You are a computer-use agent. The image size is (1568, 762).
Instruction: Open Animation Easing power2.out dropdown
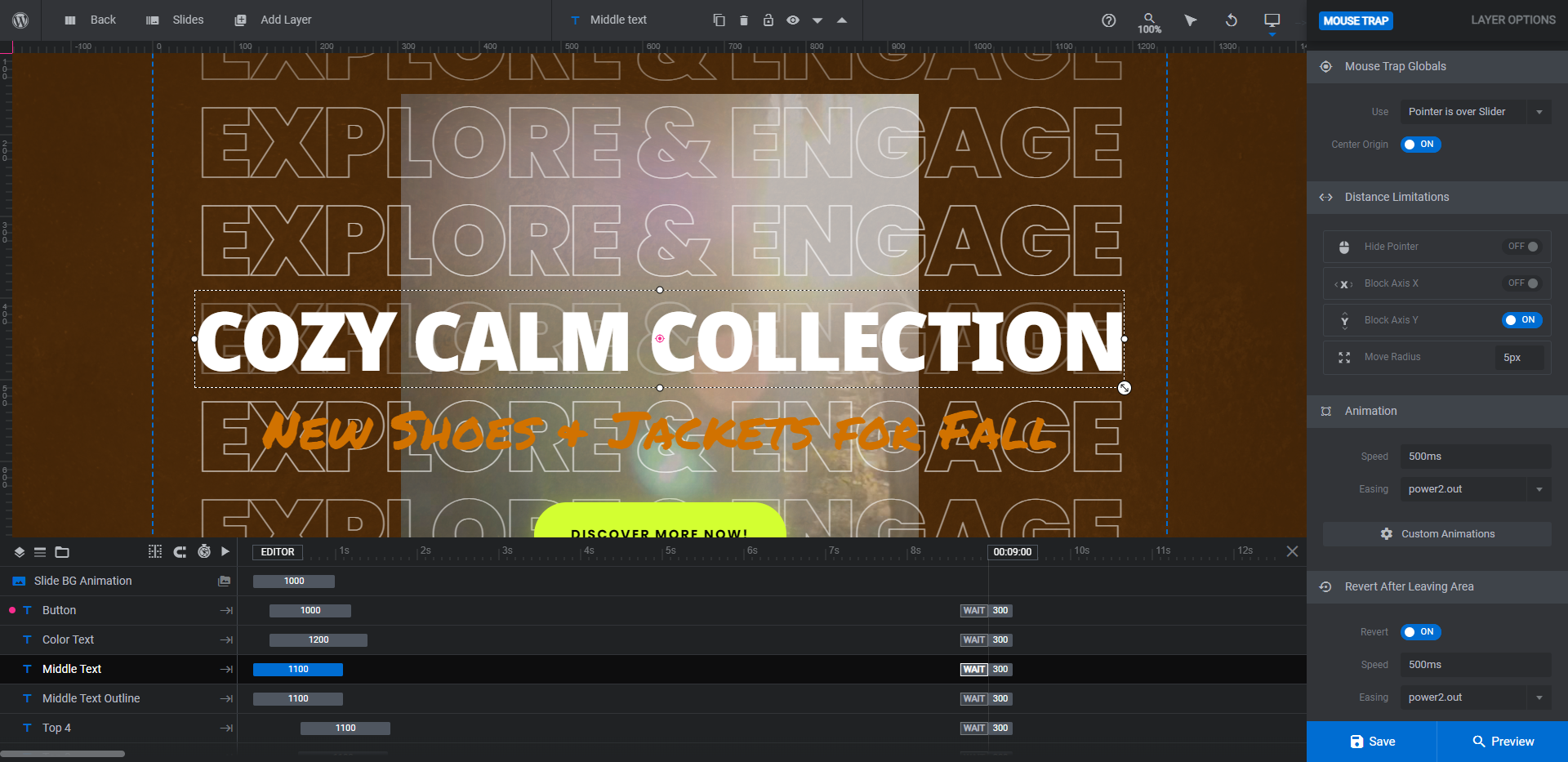coord(1476,489)
